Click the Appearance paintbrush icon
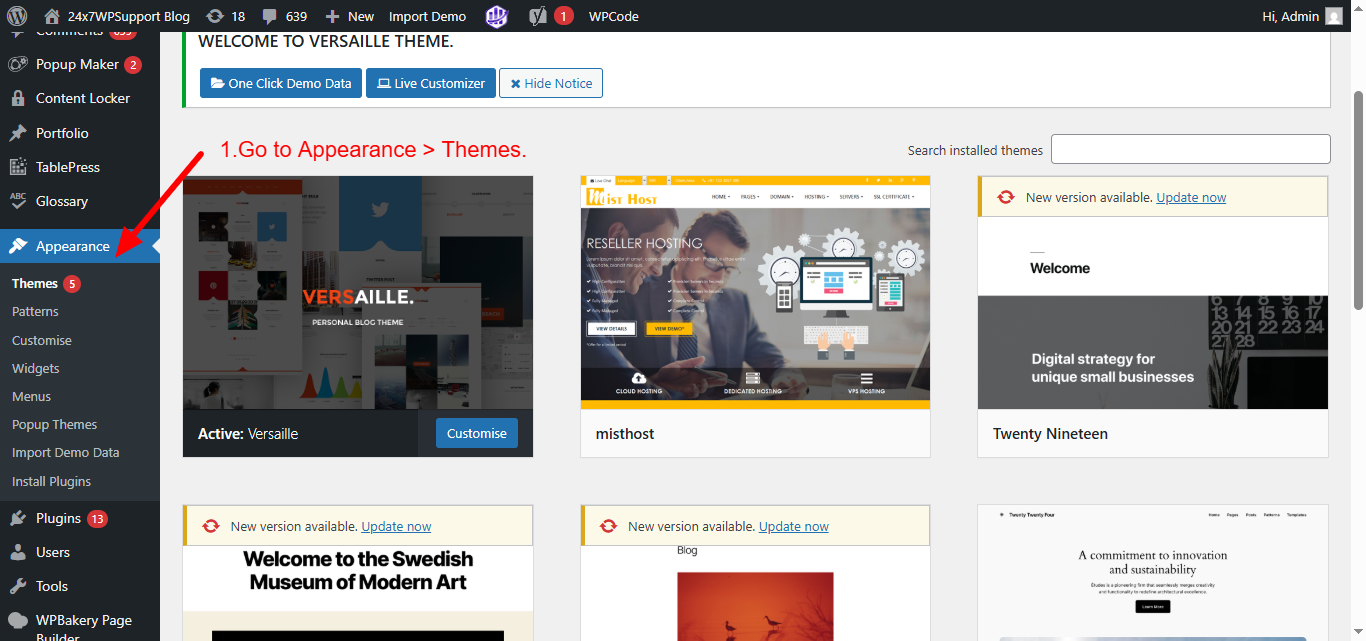This screenshot has height=641, width=1366. pyautogui.click(x=17, y=246)
